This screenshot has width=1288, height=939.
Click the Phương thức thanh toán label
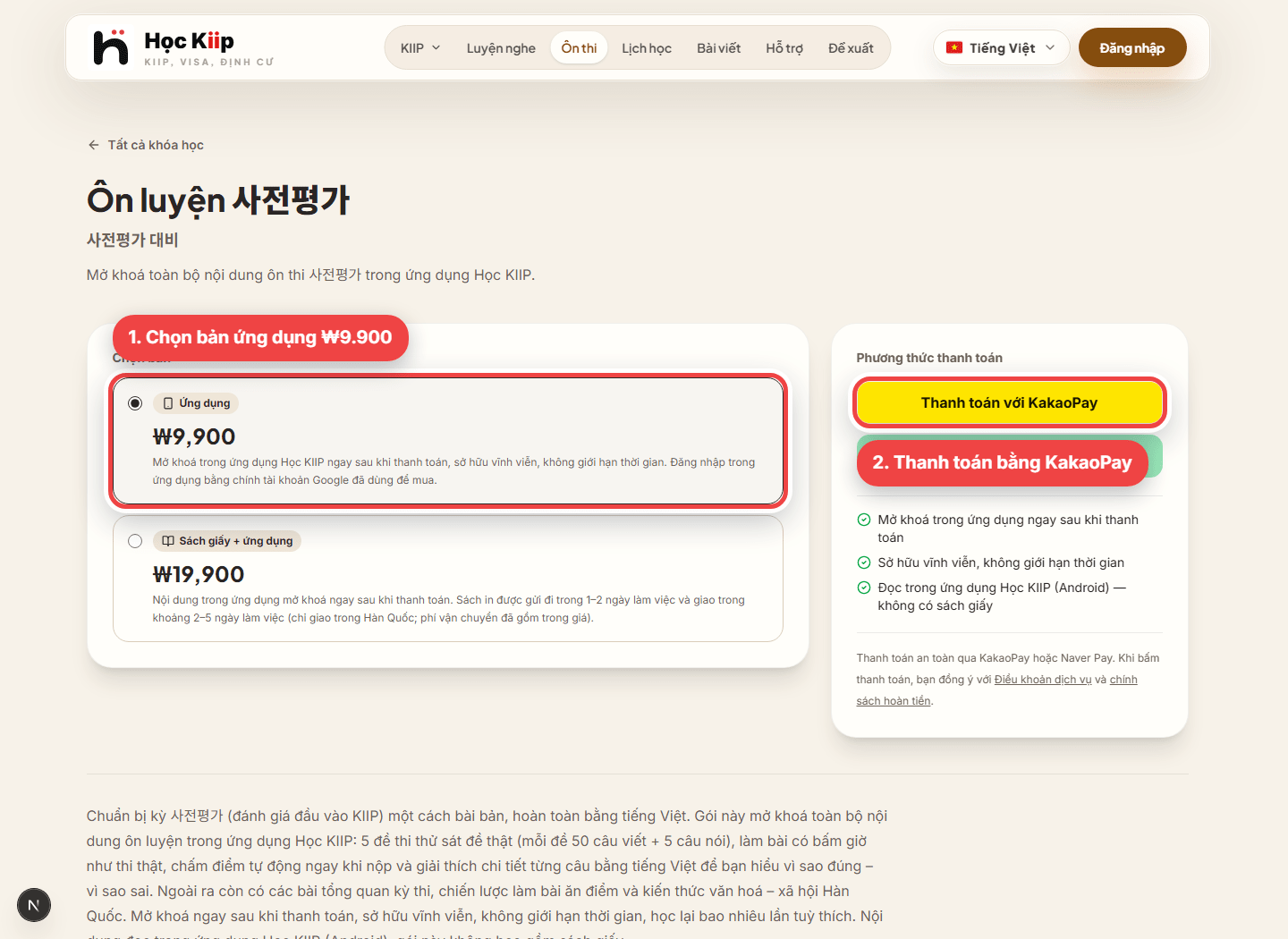pyautogui.click(x=929, y=358)
